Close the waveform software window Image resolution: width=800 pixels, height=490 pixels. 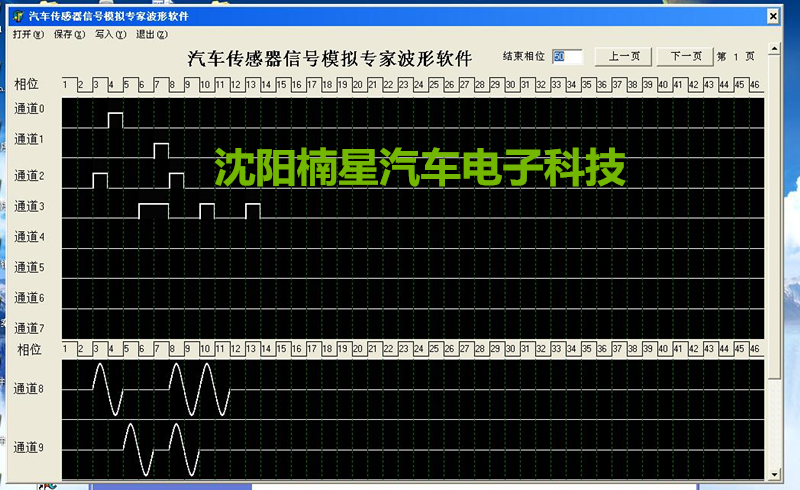[773, 16]
